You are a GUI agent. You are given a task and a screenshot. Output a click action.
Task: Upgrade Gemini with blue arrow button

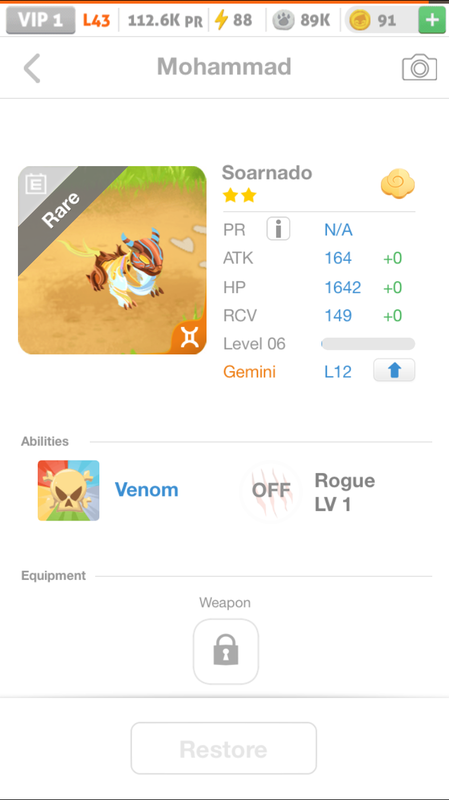394,370
